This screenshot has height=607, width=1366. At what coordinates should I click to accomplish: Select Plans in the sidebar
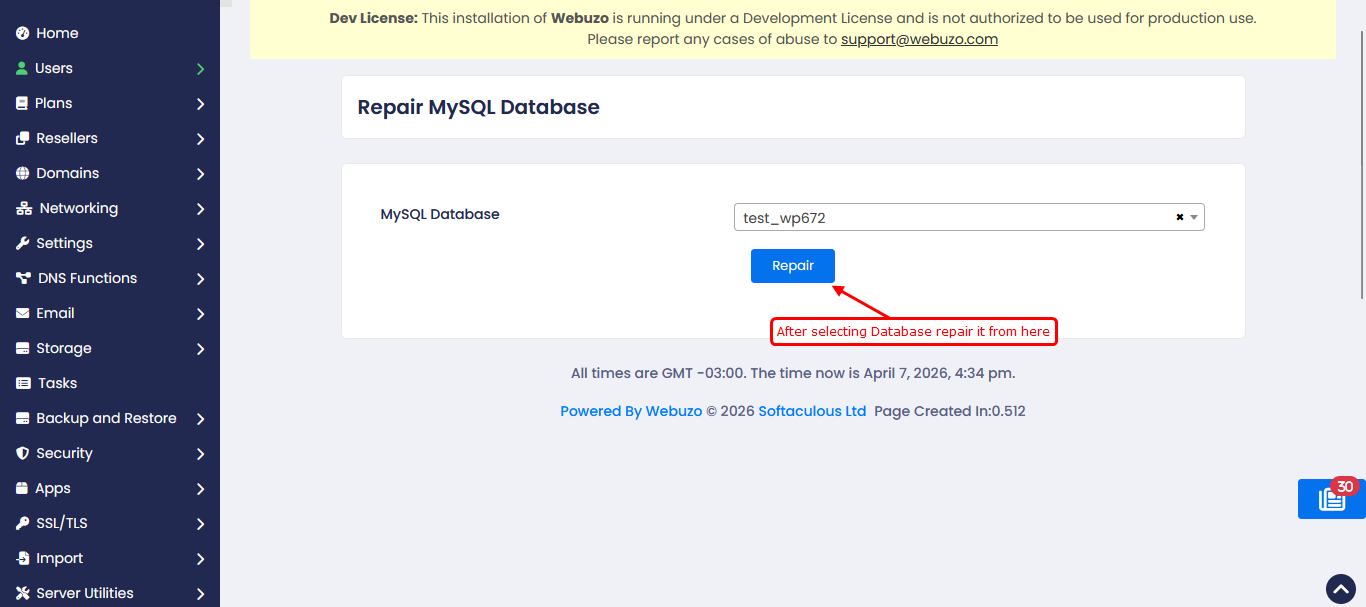point(54,103)
